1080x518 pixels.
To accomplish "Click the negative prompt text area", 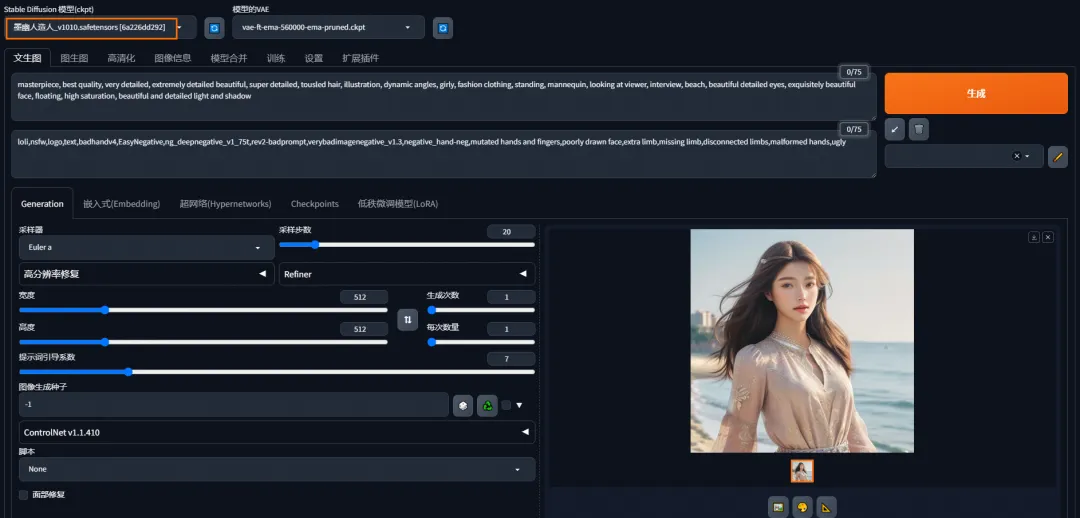I will pos(444,154).
